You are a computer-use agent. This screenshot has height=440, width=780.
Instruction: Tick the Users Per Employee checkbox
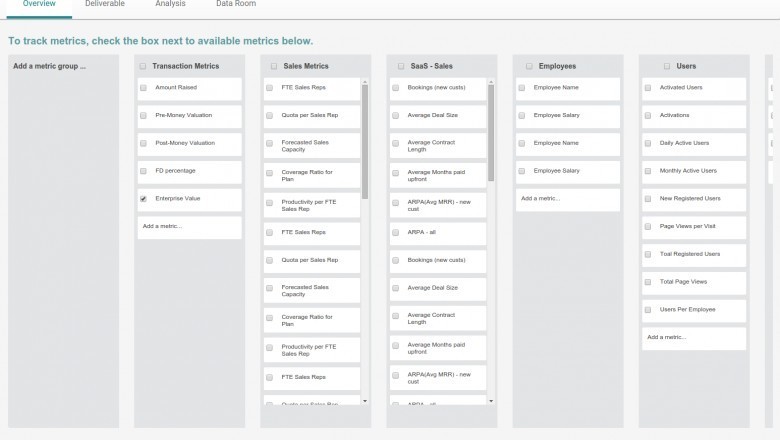(648, 310)
